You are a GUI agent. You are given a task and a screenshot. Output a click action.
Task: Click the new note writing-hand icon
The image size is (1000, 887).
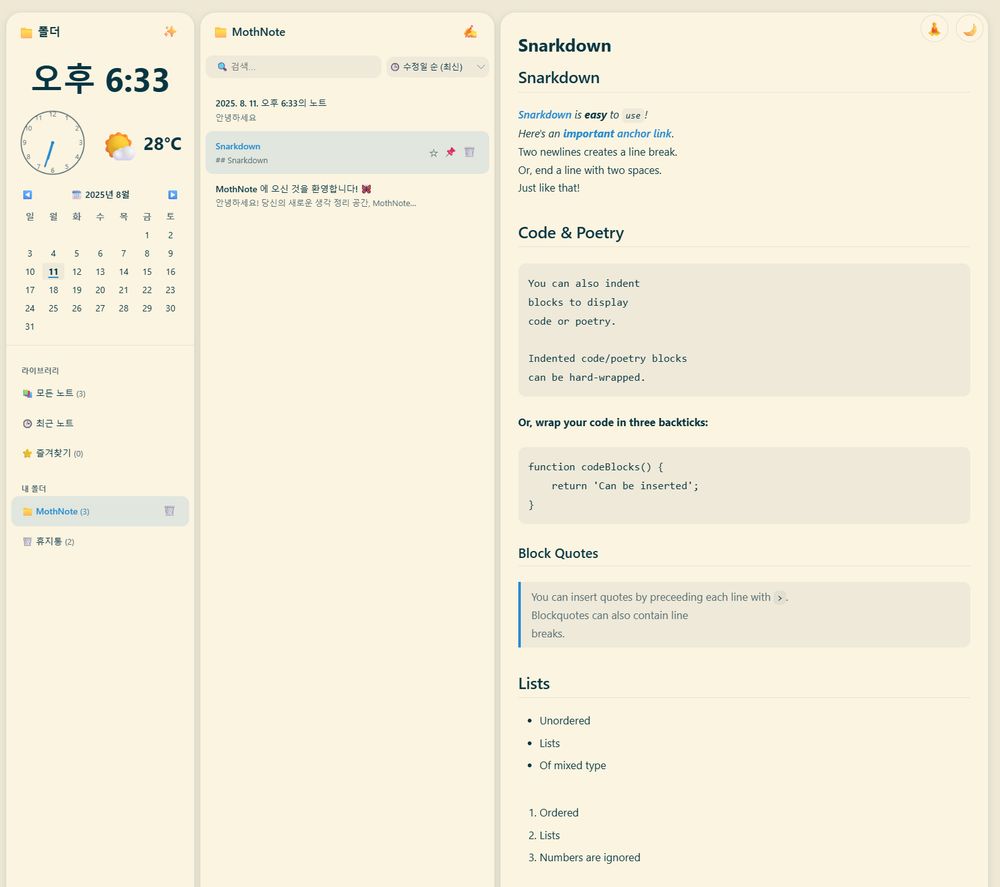[x=470, y=31]
